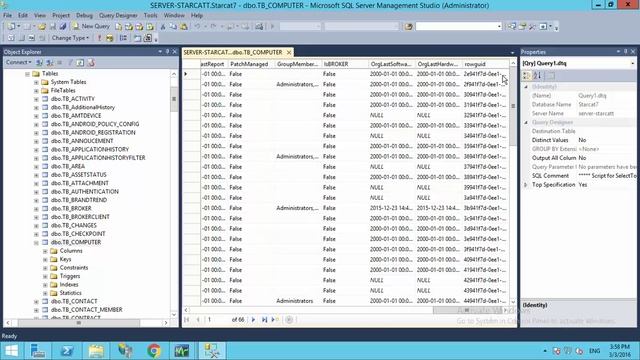Open the Change Type dropdown
Screen dimensions: 640x360
pos(70,38)
